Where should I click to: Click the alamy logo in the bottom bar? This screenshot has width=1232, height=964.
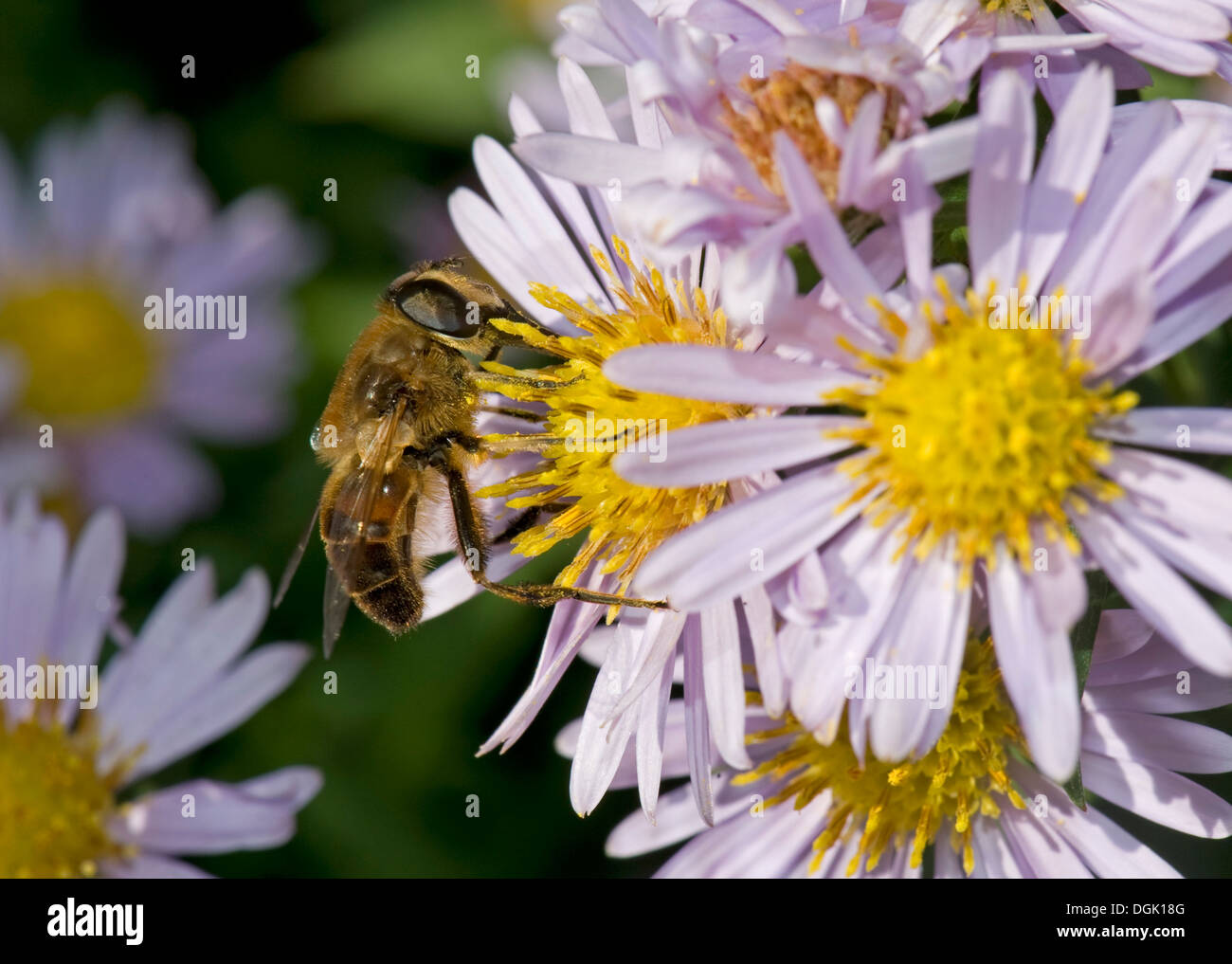pyautogui.click(x=96, y=919)
